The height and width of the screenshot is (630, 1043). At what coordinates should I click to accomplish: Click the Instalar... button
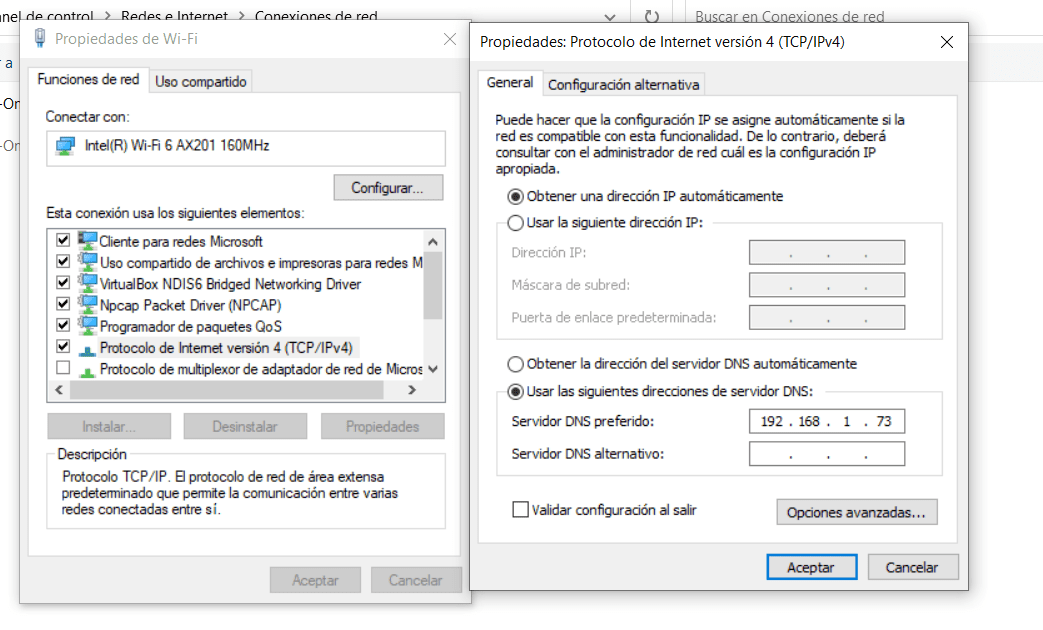pos(109,426)
